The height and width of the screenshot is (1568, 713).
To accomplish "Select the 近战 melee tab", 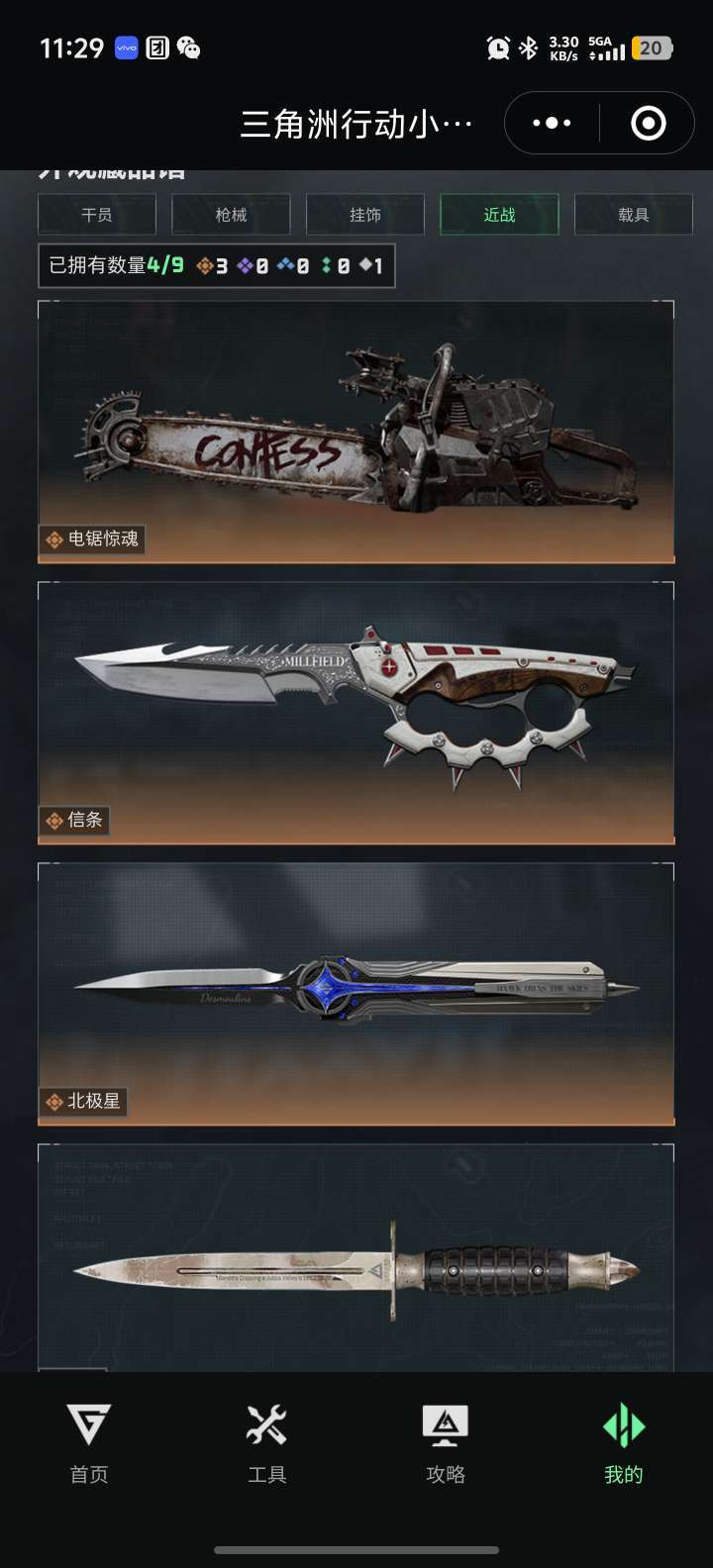I will click(499, 215).
